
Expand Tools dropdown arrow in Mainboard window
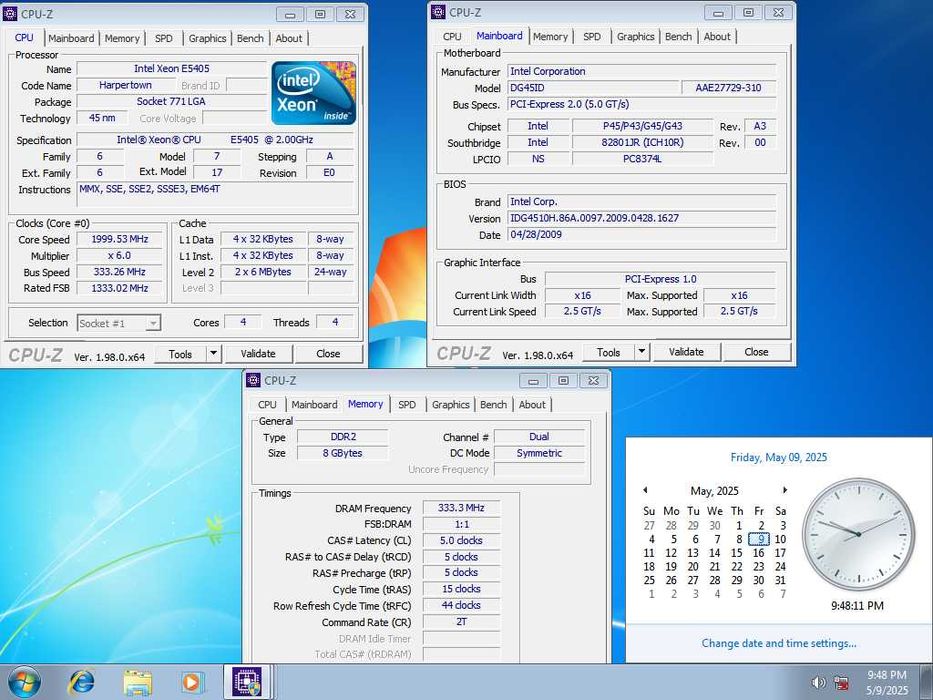[x=641, y=352]
